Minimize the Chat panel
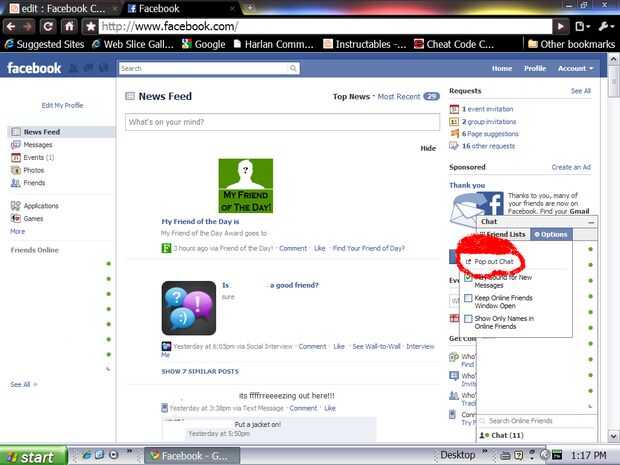Viewport: 620px width, 465px height. coord(591,222)
